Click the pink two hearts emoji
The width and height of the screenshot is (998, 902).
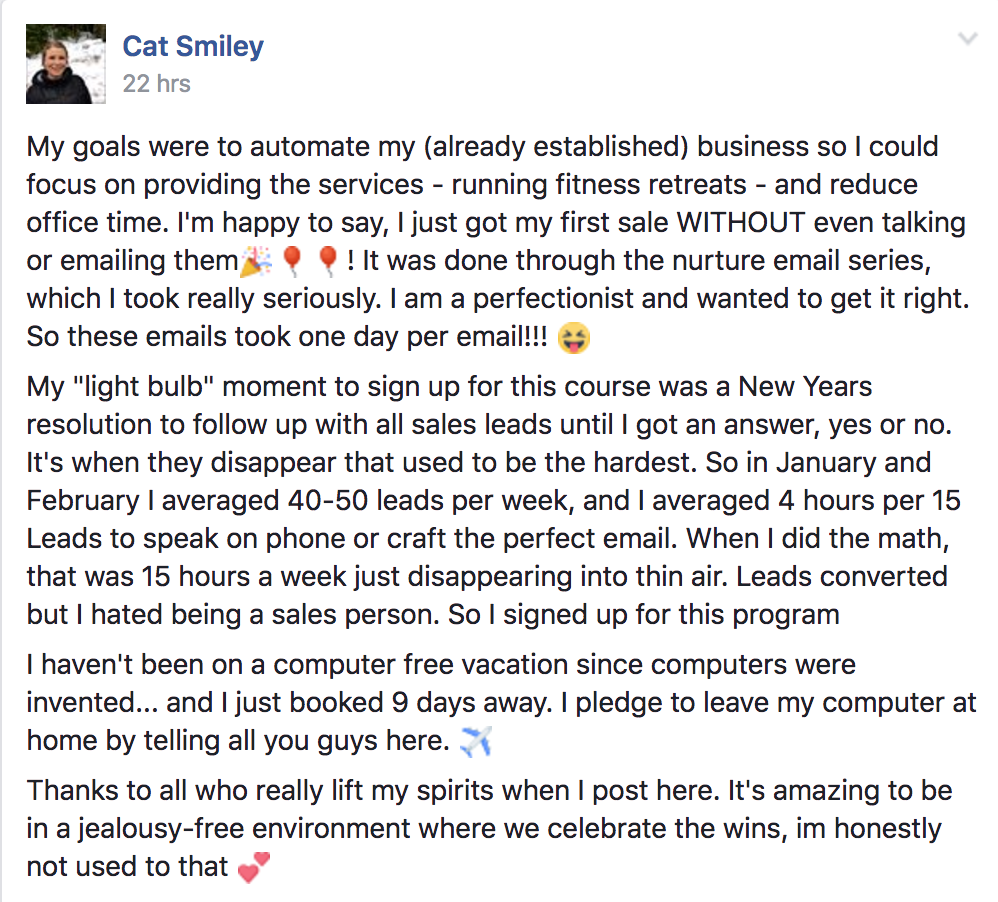254,866
